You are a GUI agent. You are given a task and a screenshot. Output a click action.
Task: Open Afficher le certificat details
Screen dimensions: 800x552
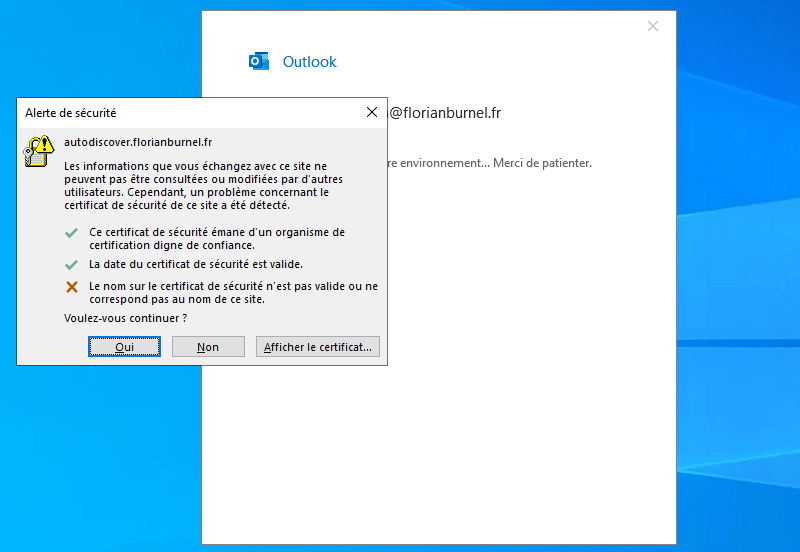coord(317,347)
